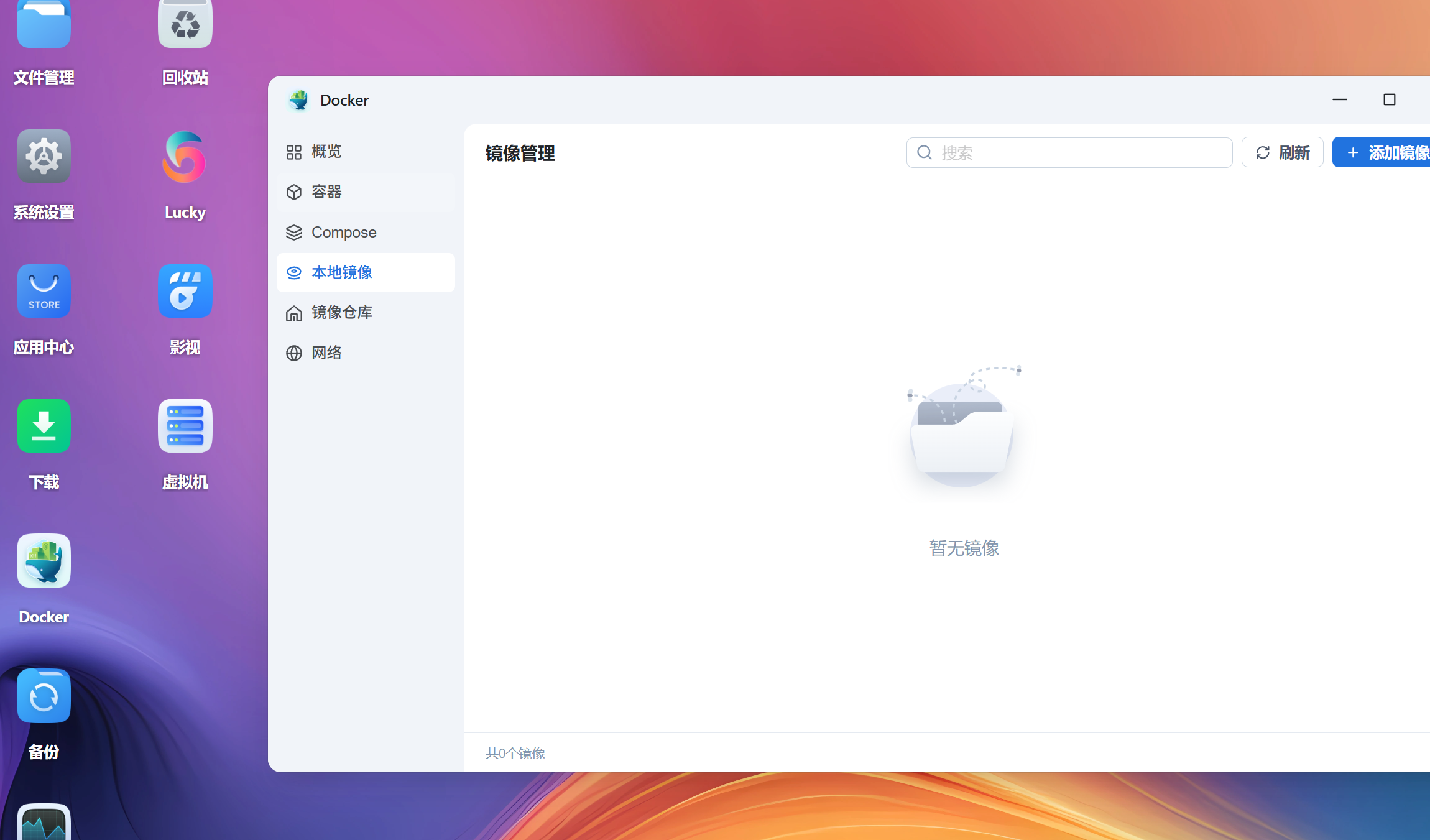Screen dimensions: 1430x840
Task: Click the 刷新 refresh button
Action: pos(1282,153)
